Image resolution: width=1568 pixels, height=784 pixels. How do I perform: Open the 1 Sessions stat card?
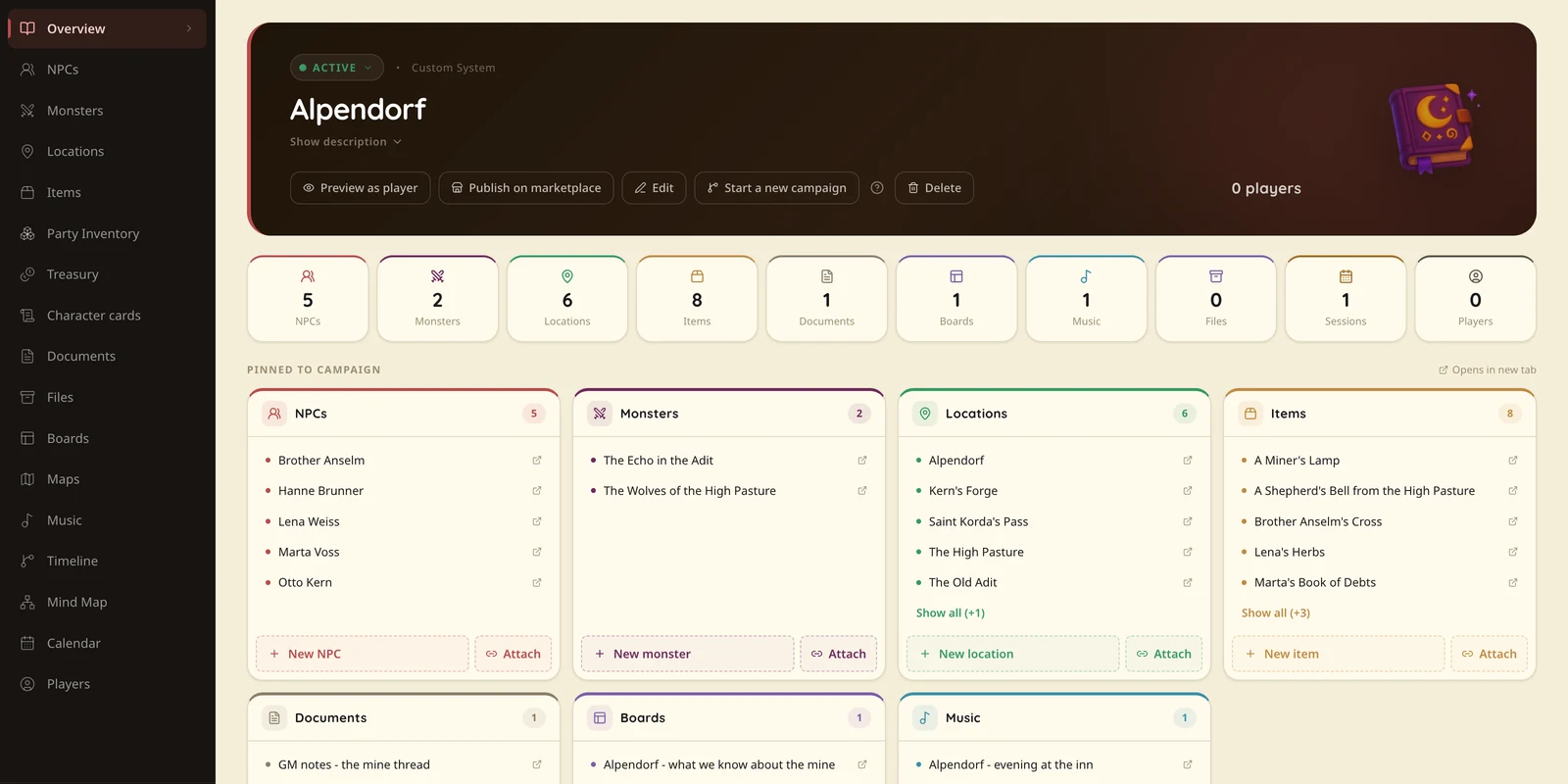point(1346,299)
